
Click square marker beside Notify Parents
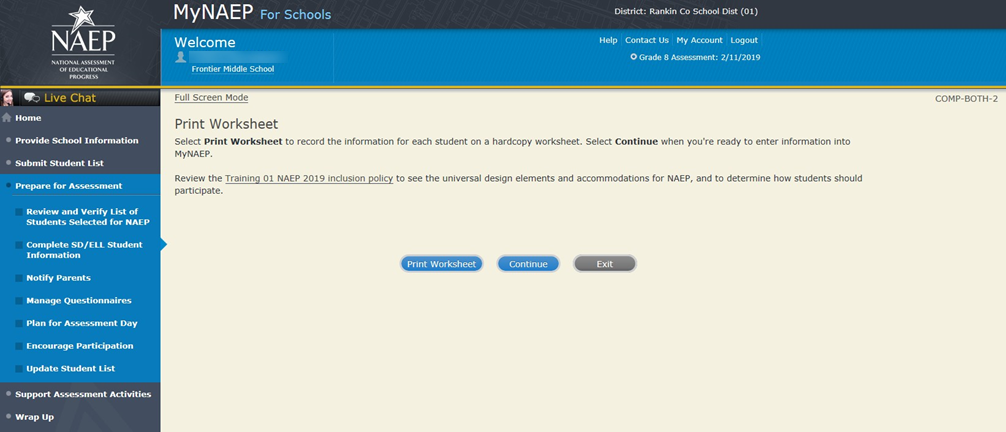[19, 279]
